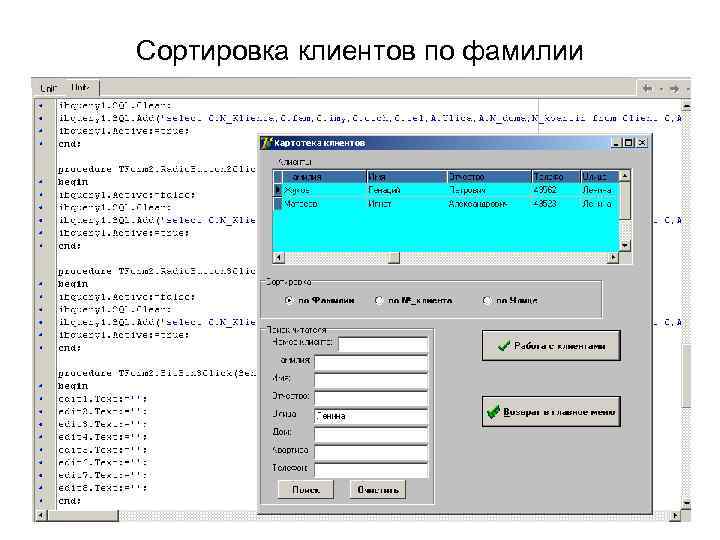Click Возврат в главное меню button
The width and height of the screenshot is (720, 540).
click(x=551, y=411)
